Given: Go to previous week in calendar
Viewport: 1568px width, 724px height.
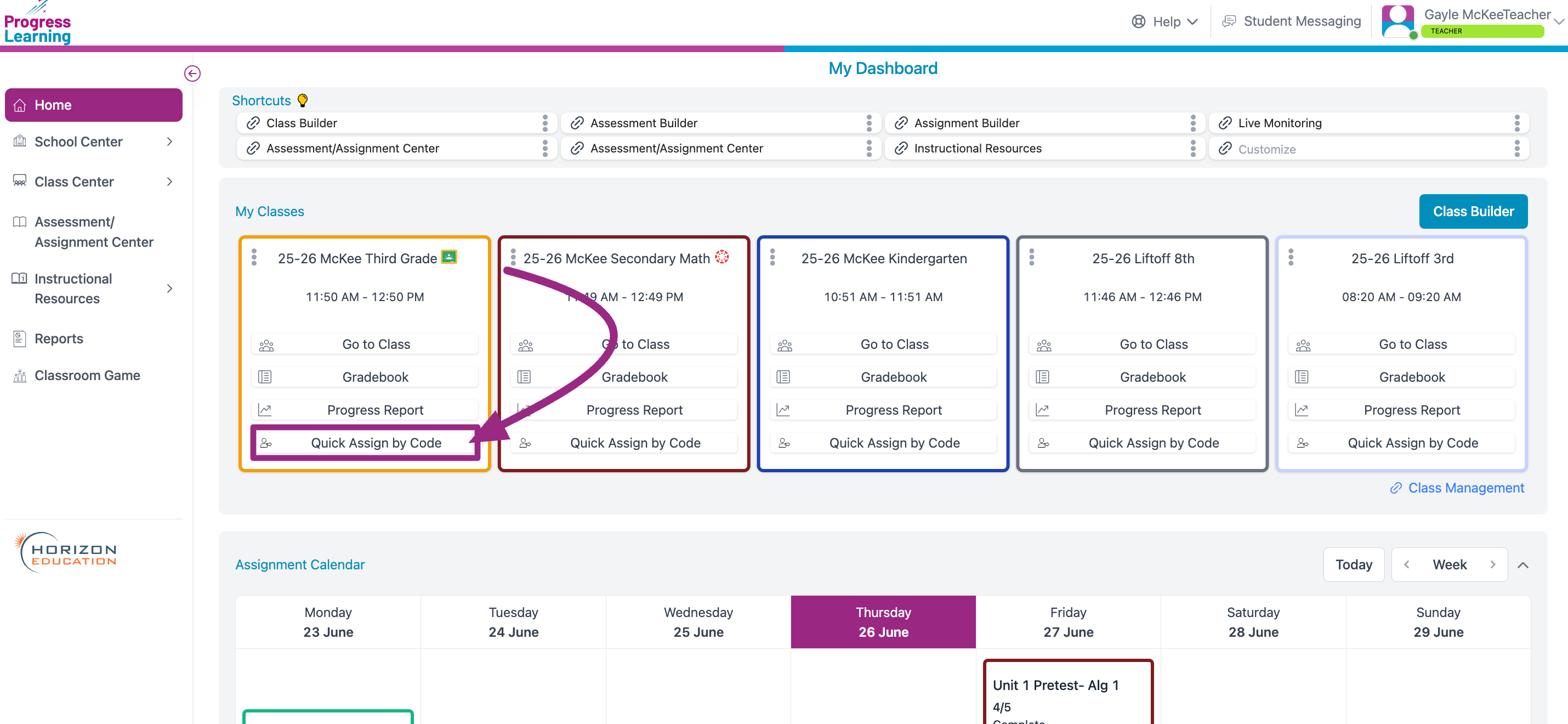Looking at the screenshot, I should 1407,564.
